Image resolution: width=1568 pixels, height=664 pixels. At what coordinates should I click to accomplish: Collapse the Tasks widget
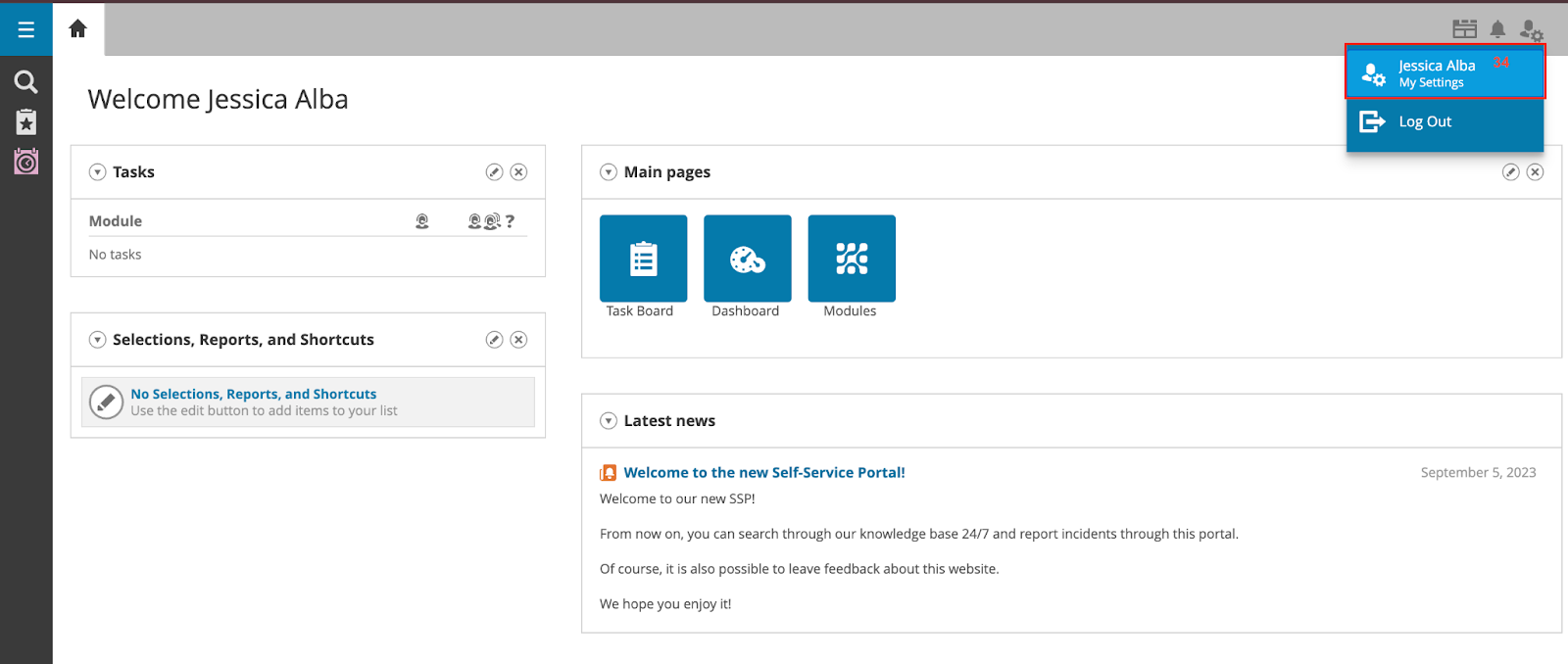click(x=98, y=172)
